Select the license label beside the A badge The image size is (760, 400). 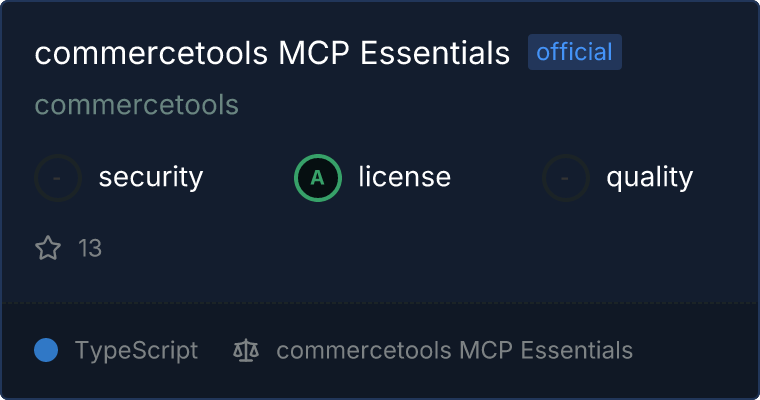click(404, 178)
